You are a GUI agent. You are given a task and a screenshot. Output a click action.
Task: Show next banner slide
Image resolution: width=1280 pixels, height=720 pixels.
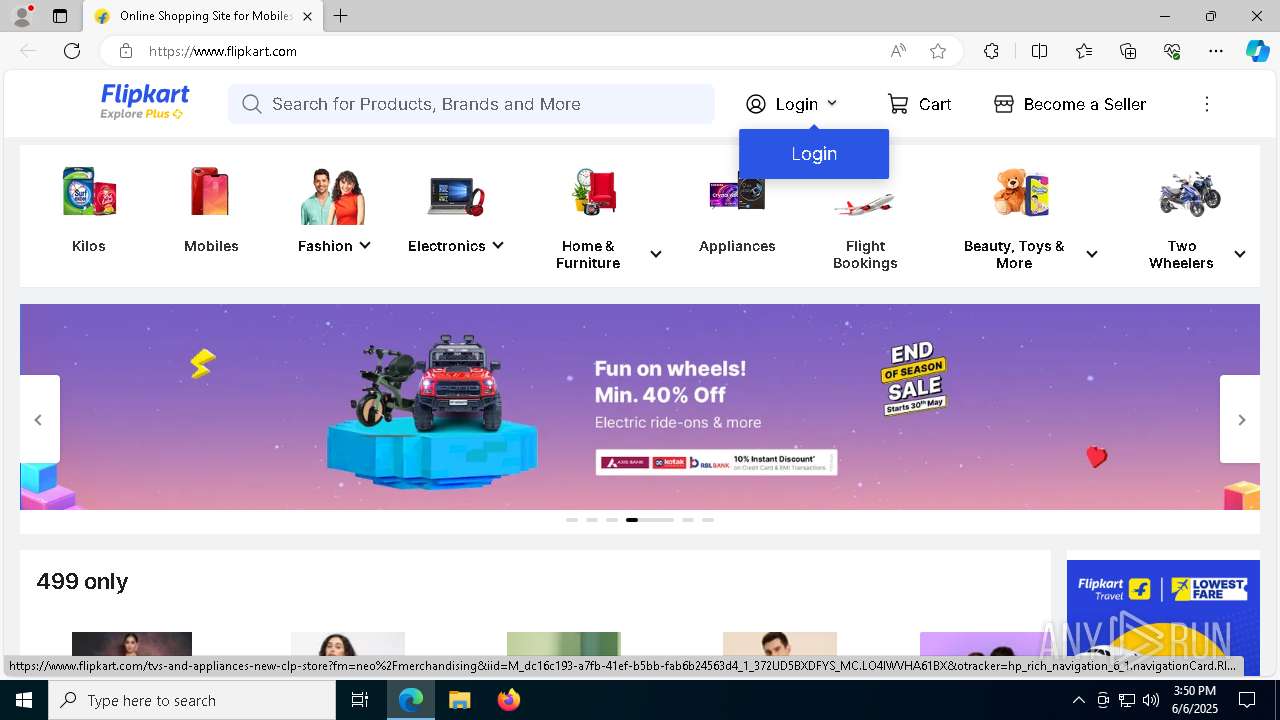point(1241,419)
